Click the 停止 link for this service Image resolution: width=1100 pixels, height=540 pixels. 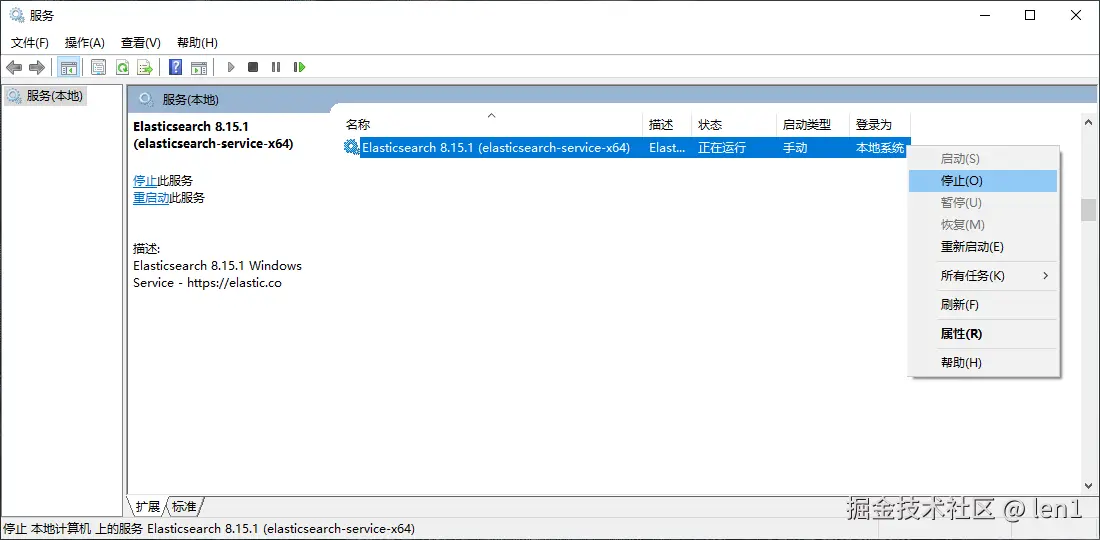145,181
